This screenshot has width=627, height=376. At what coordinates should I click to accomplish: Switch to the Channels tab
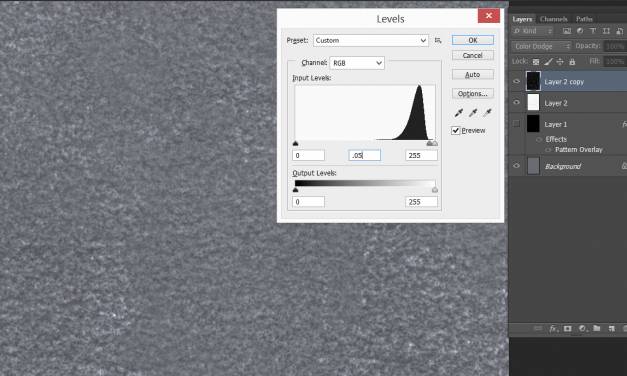553,19
